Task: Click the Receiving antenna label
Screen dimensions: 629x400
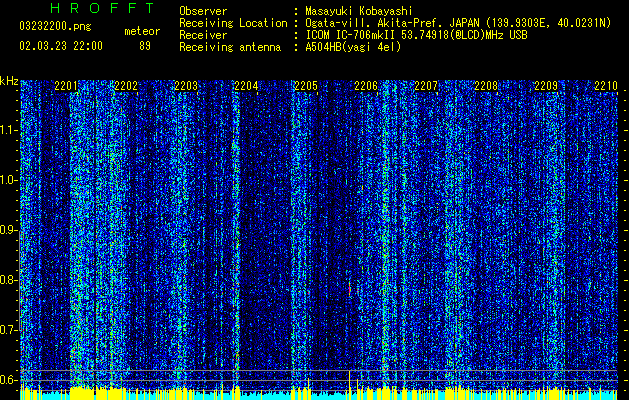Action: point(230,47)
